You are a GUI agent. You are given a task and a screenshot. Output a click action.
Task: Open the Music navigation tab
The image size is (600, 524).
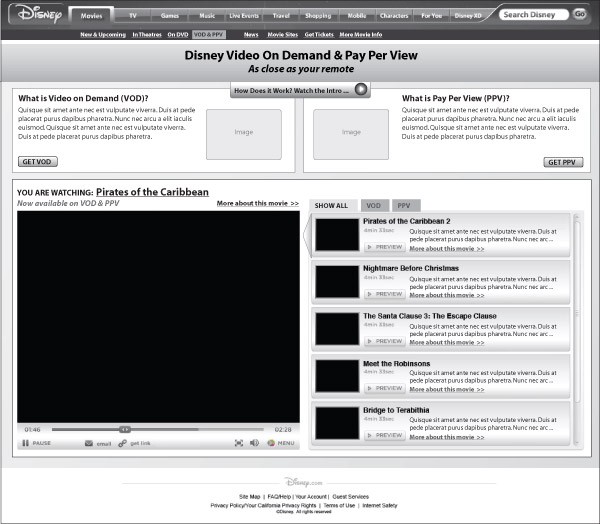pyautogui.click(x=207, y=16)
